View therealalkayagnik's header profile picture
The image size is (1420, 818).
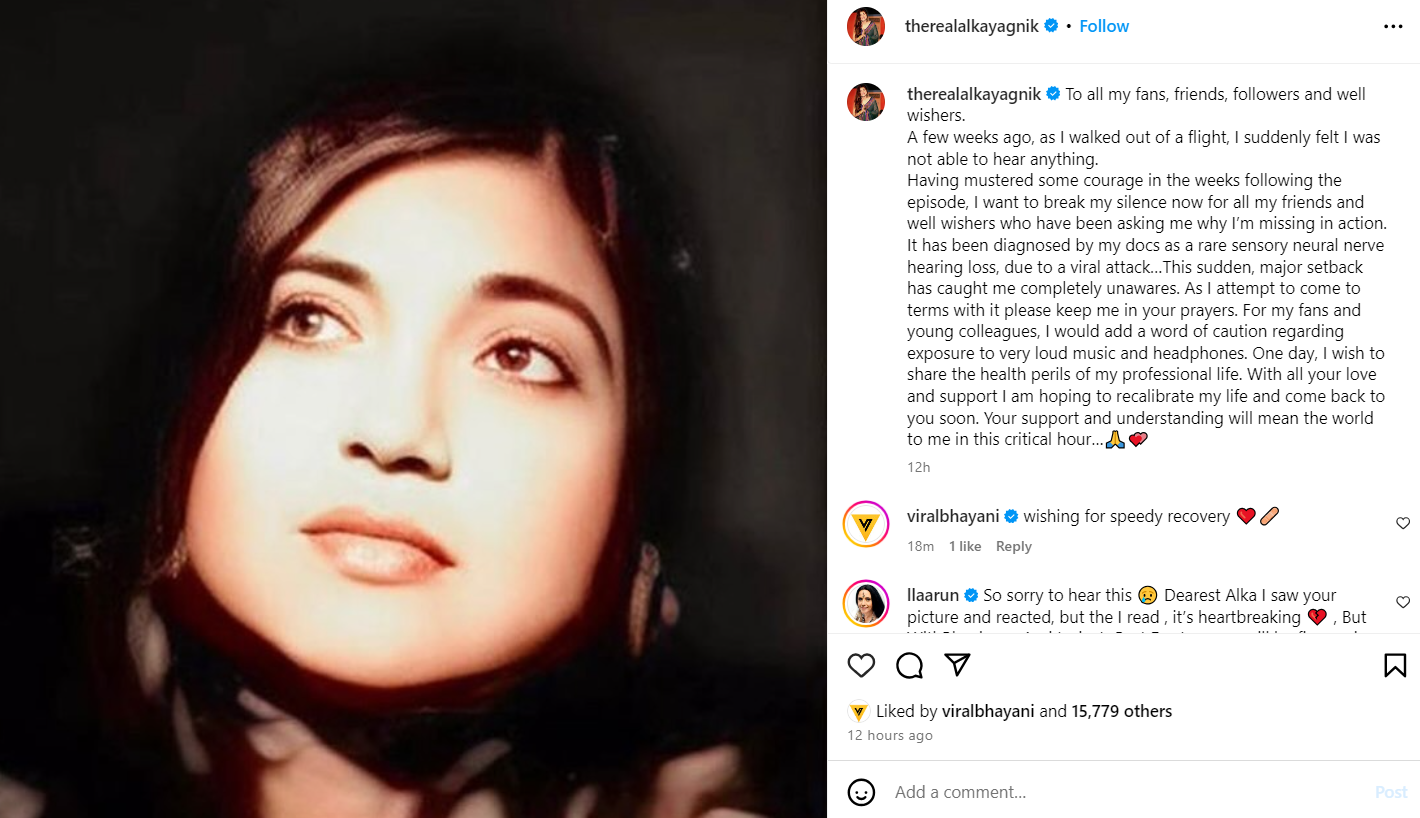click(866, 27)
